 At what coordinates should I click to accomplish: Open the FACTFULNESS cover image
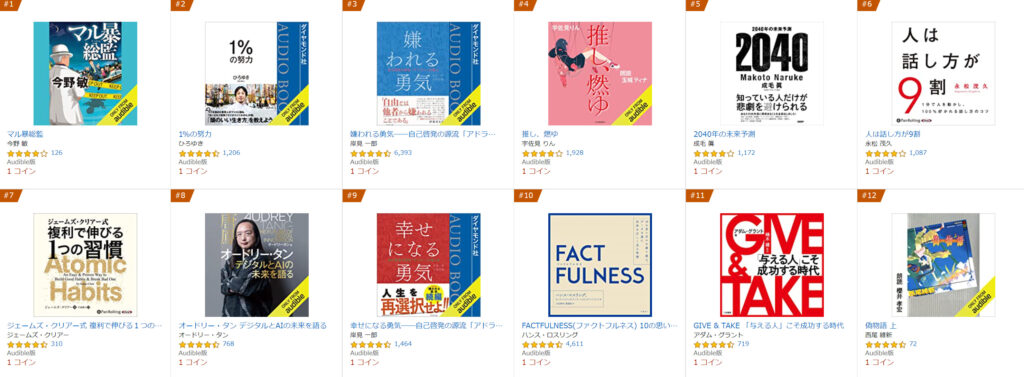[600, 265]
